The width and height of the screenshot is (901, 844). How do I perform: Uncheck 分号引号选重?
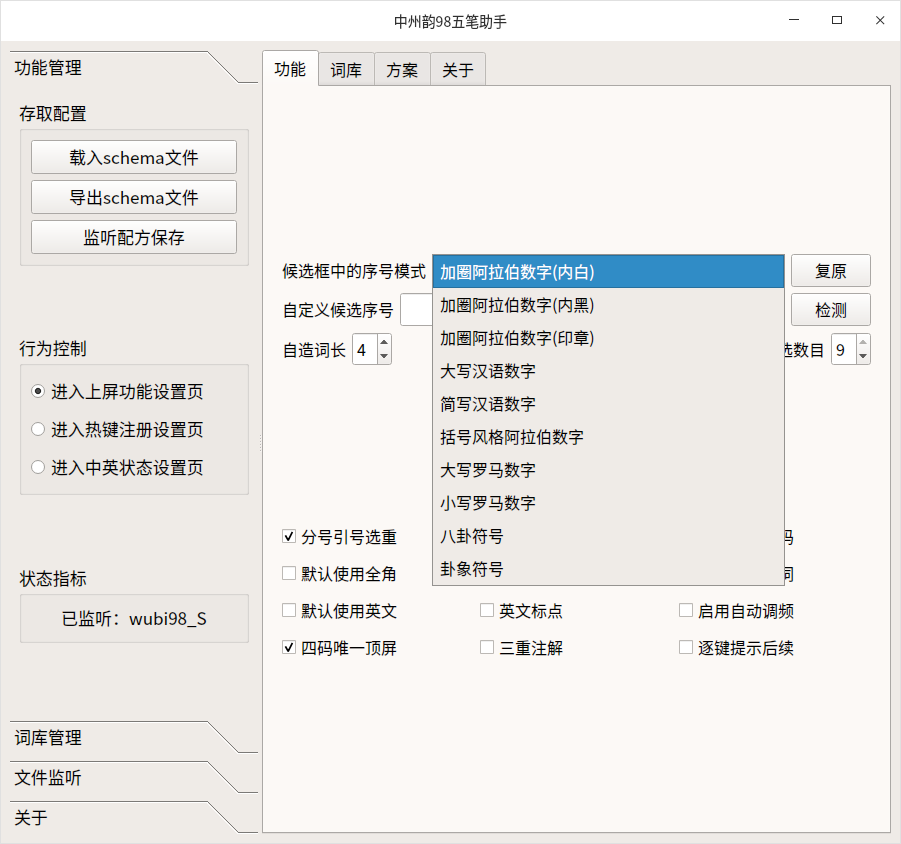point(289,536)
